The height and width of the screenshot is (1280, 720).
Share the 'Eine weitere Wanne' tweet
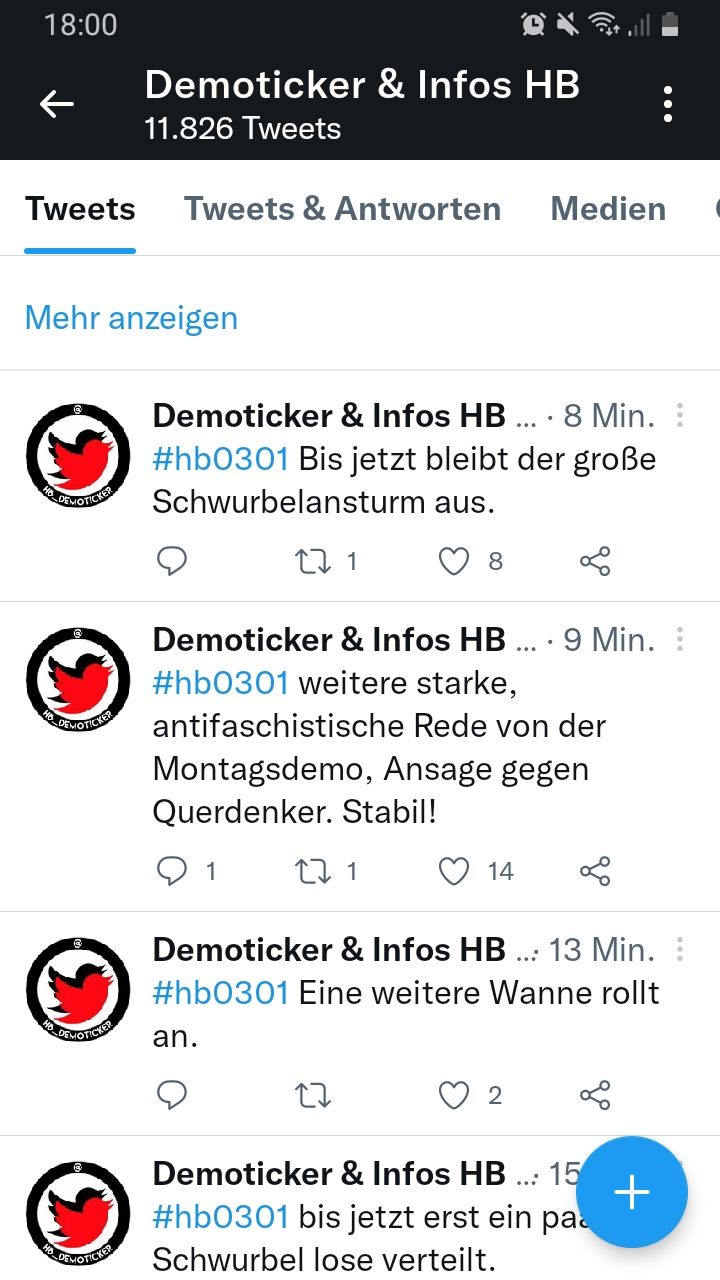tap(595, 1096)
